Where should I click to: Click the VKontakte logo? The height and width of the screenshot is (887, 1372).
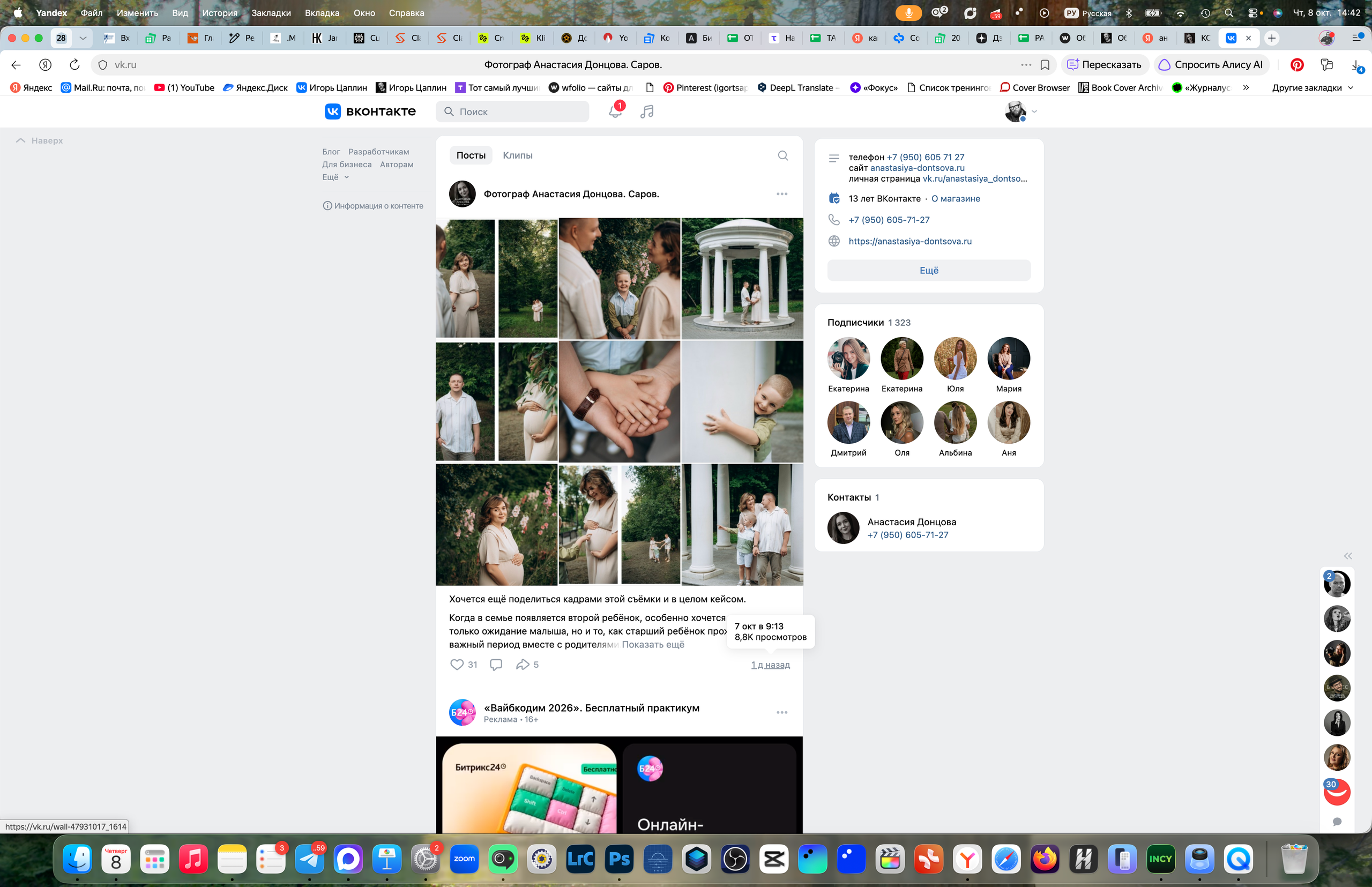[370, 111]
